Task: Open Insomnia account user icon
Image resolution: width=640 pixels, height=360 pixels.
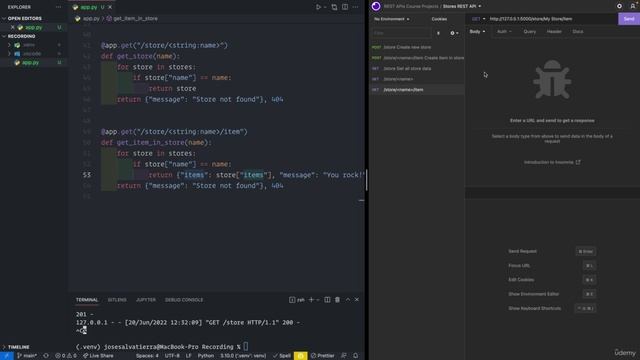Action: pyautogui.click(x=633, y=6)
